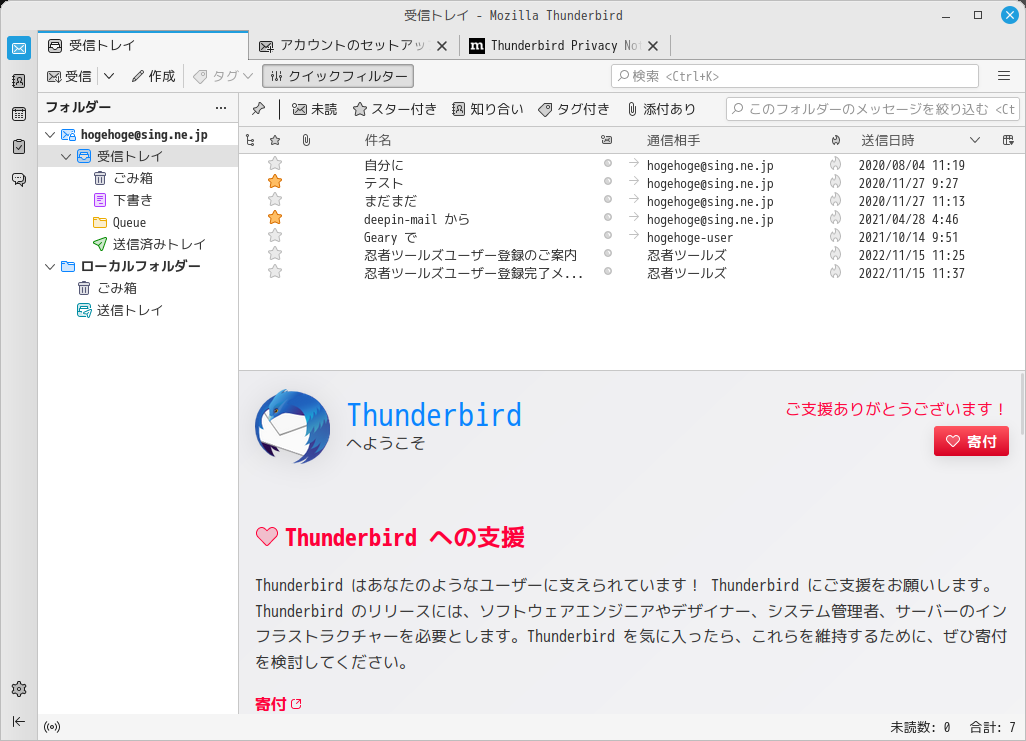Open the Geary で message
Image resolution: width=1026 pixels, height=741 pixels.
coord(391,237)
